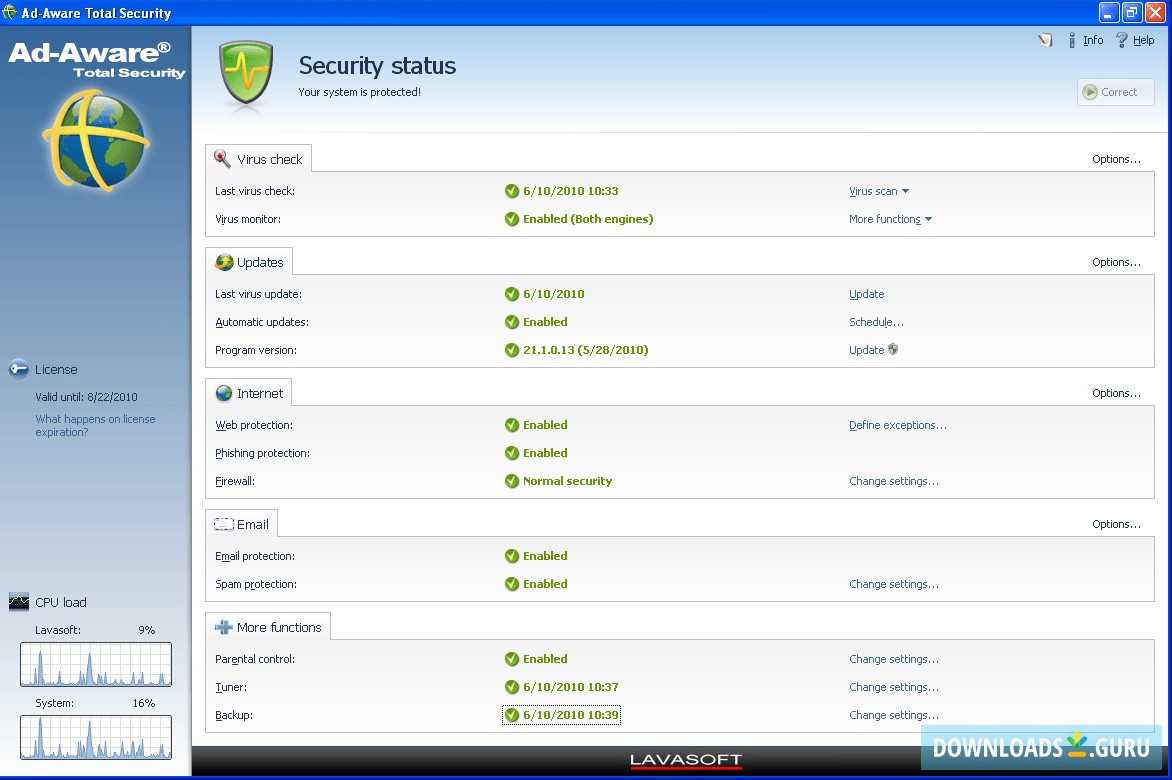Click green check icon for Parental control
The height and width of the screenshot is (780, 1172).
point(511,659)
